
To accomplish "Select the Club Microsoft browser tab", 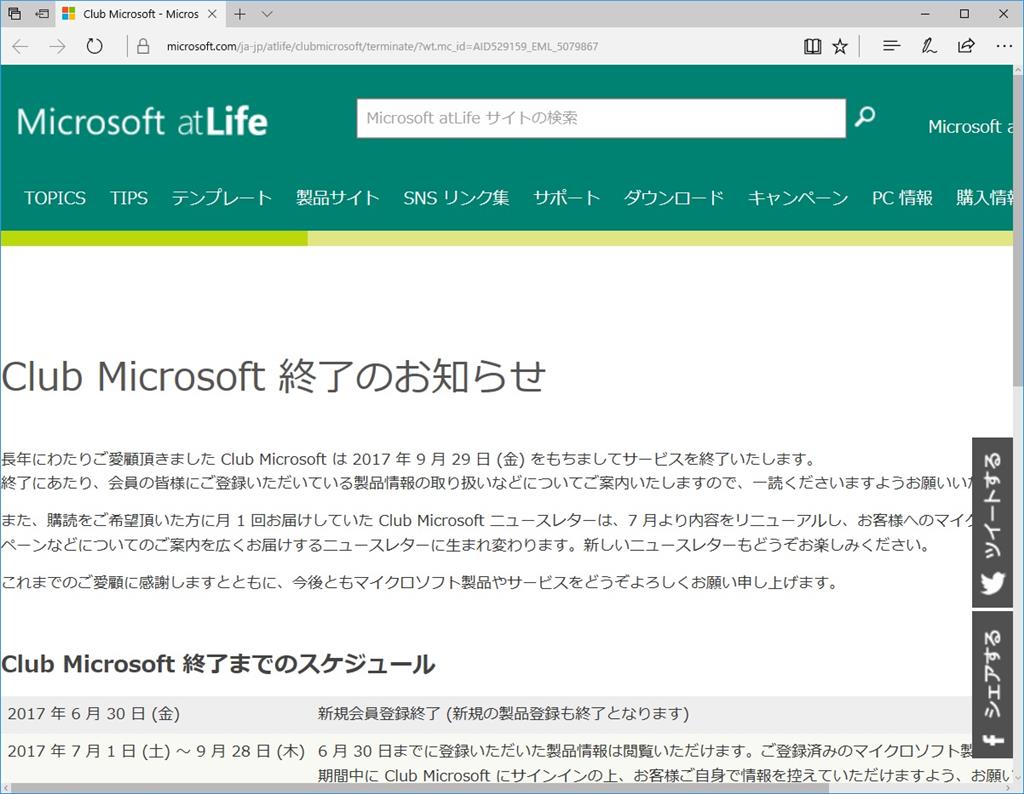I will point(140,14).
